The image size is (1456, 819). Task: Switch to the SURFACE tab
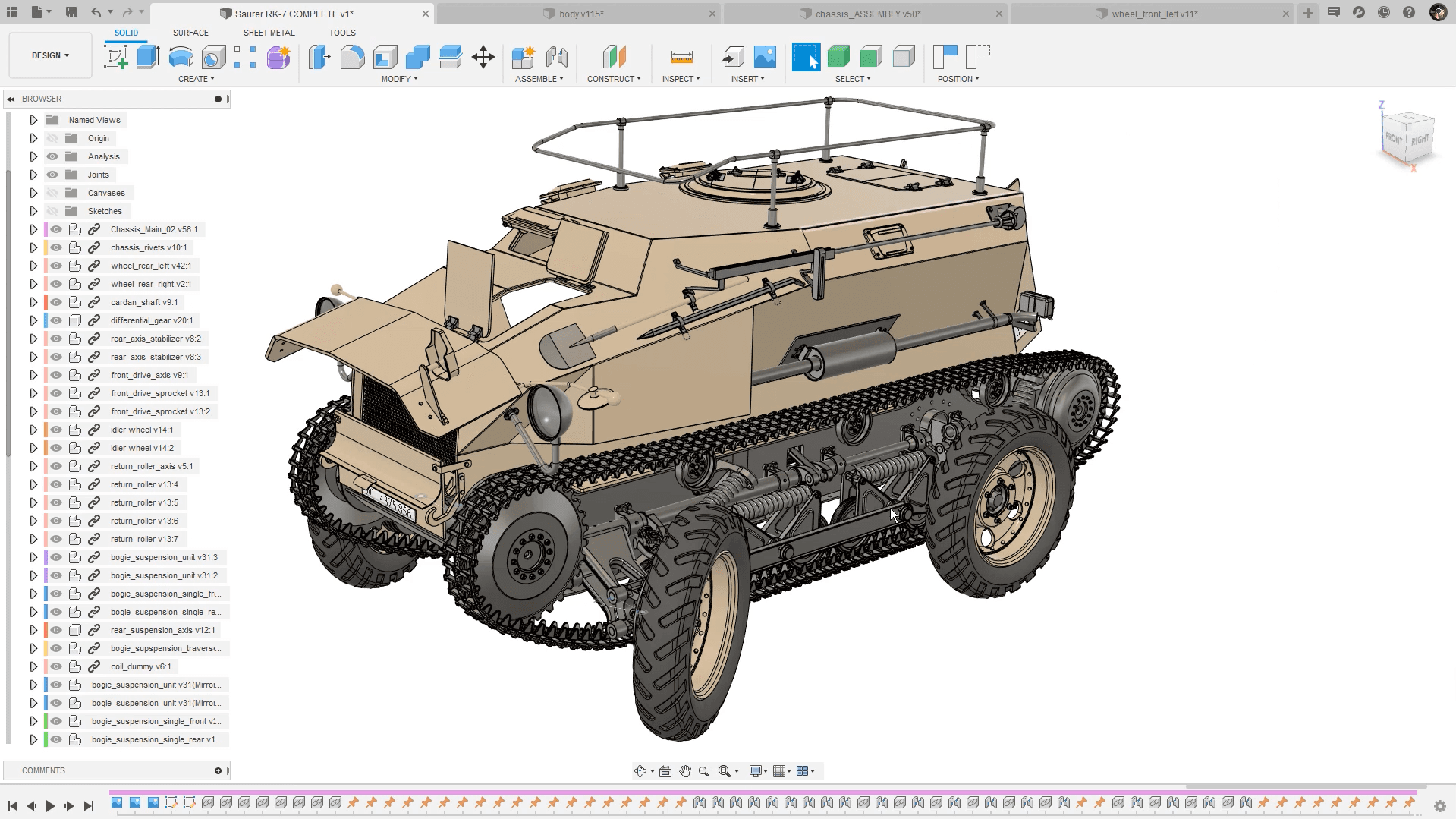click(190, 33)
